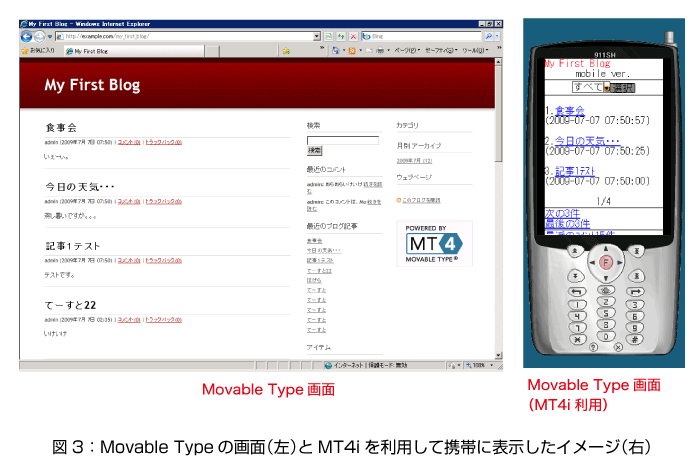Click the 0 key on phone keypad

[606, 337]
